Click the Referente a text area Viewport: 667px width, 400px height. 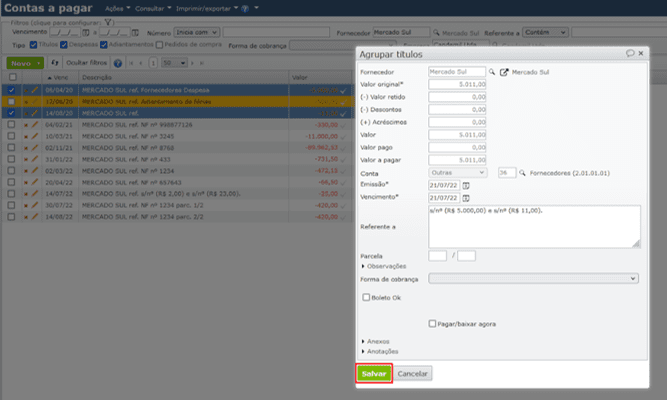[x=534, y=226]
